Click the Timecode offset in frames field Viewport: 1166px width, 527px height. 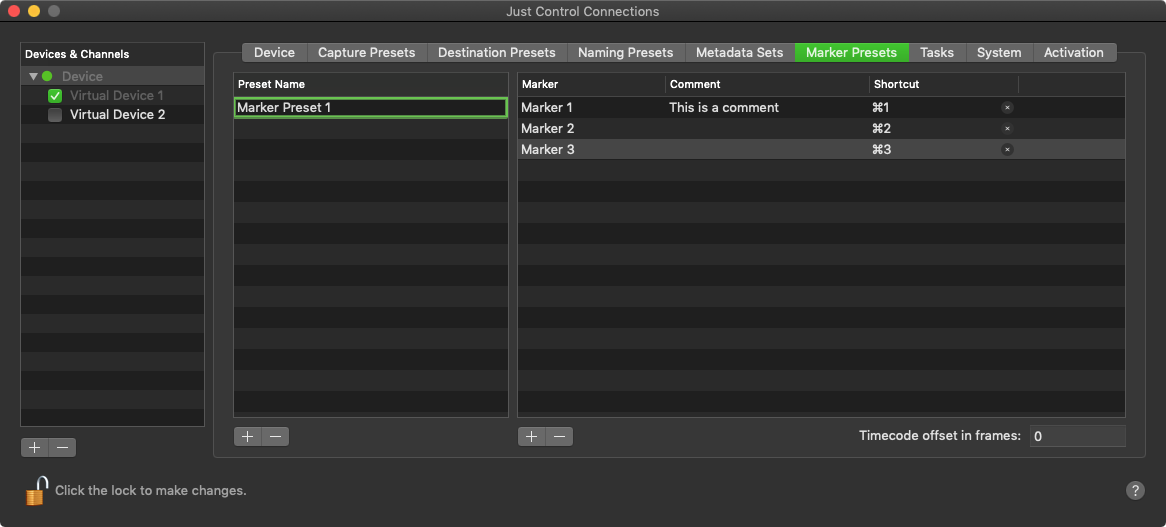(1077, 436)
